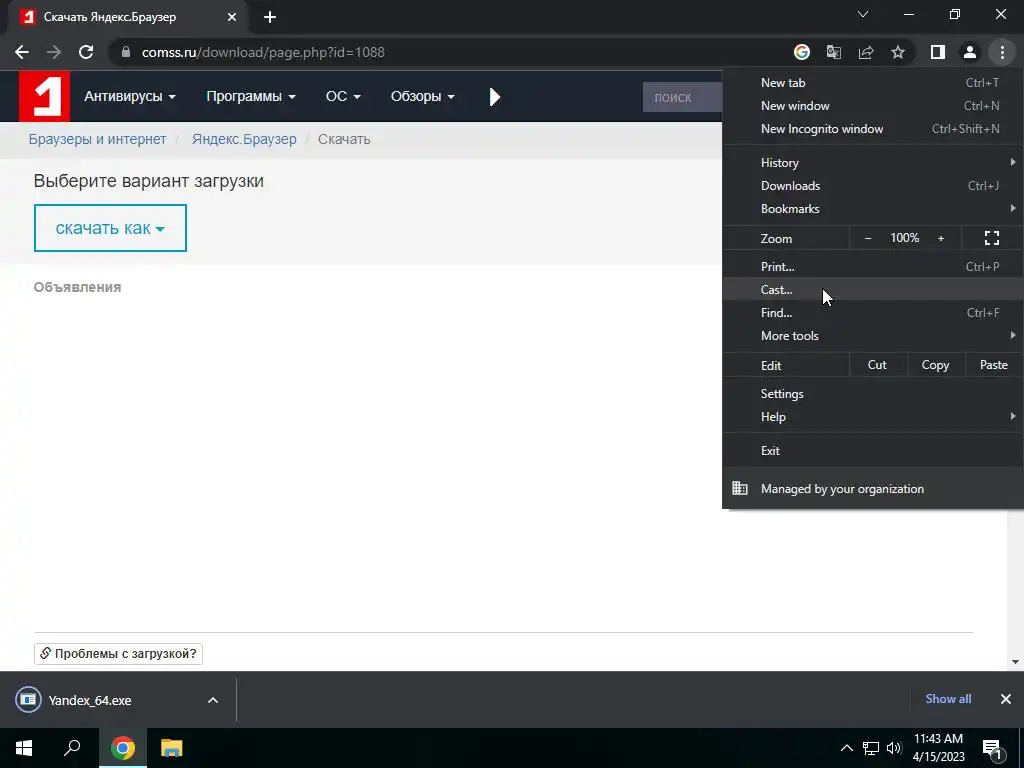Viewport: 1024px width, 768px height.
Task: Open Windows taskbar search
Action: coord(72,748)
